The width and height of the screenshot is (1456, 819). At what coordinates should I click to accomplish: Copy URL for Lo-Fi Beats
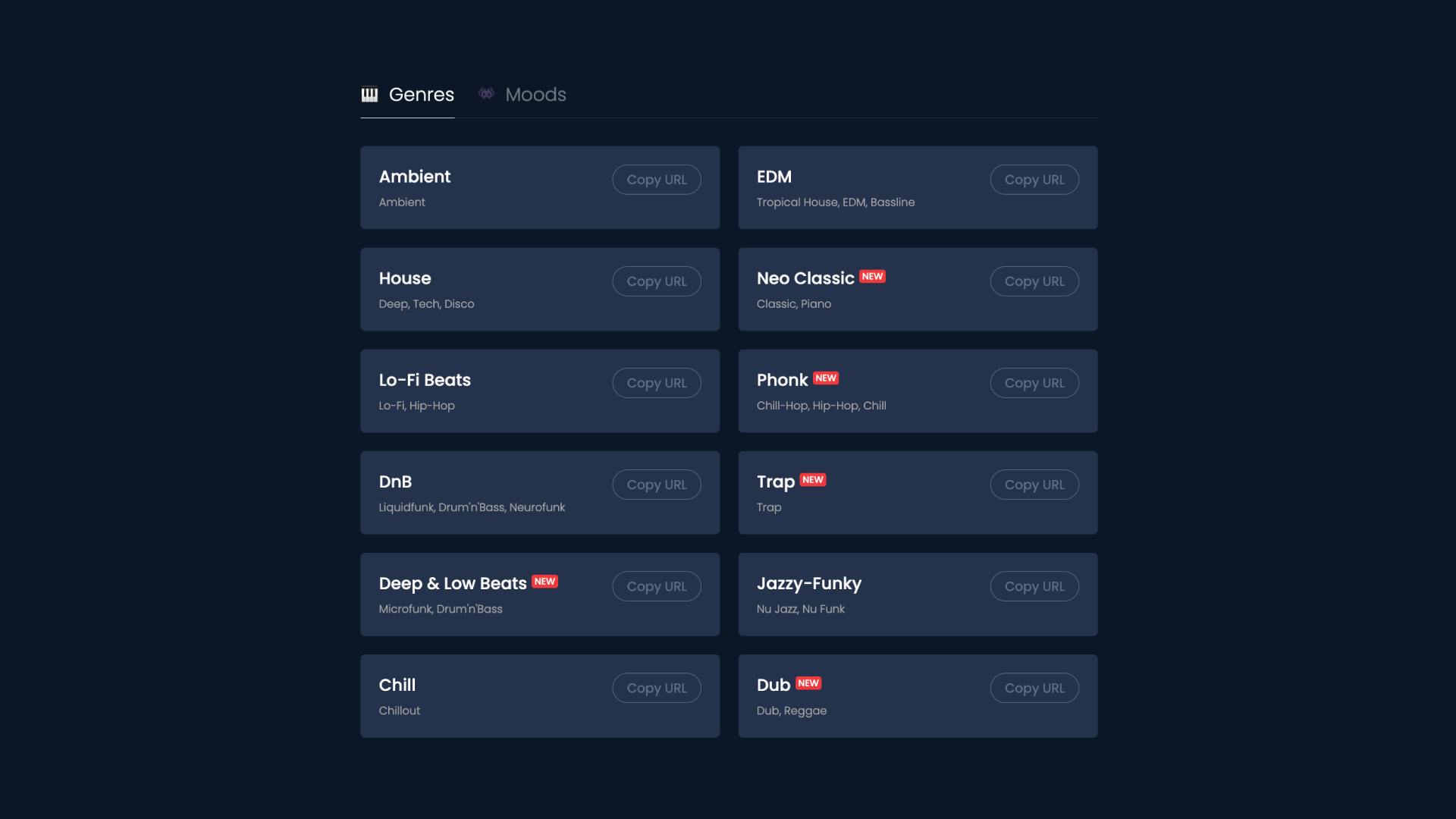[656, 383]
